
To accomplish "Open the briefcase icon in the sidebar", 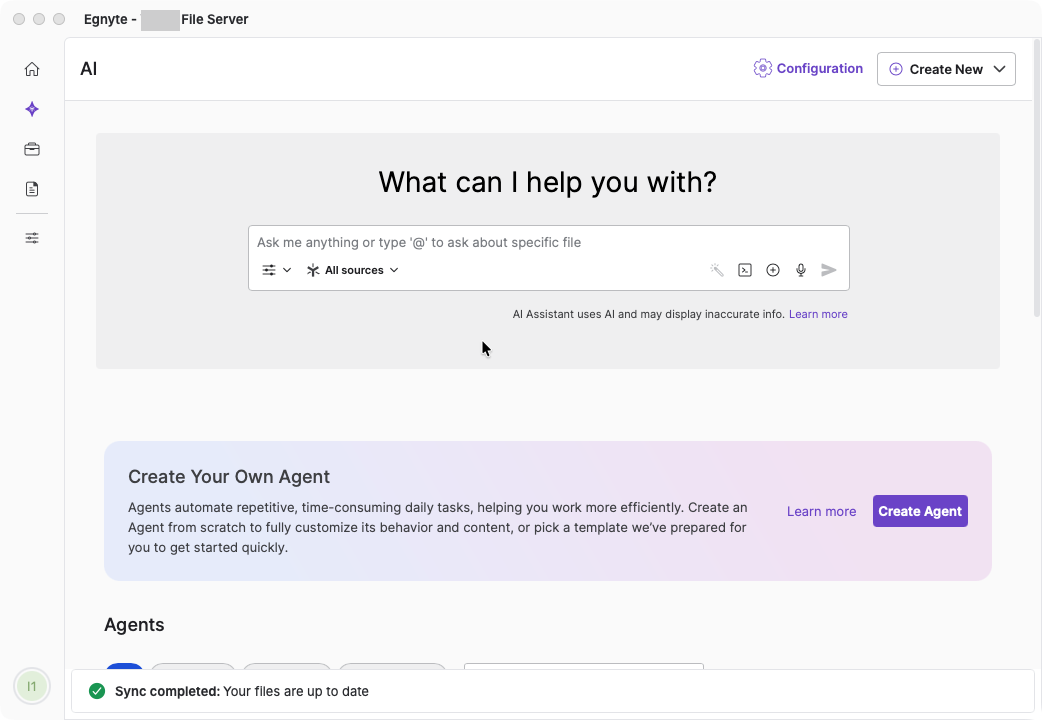I will pos(31,148).
